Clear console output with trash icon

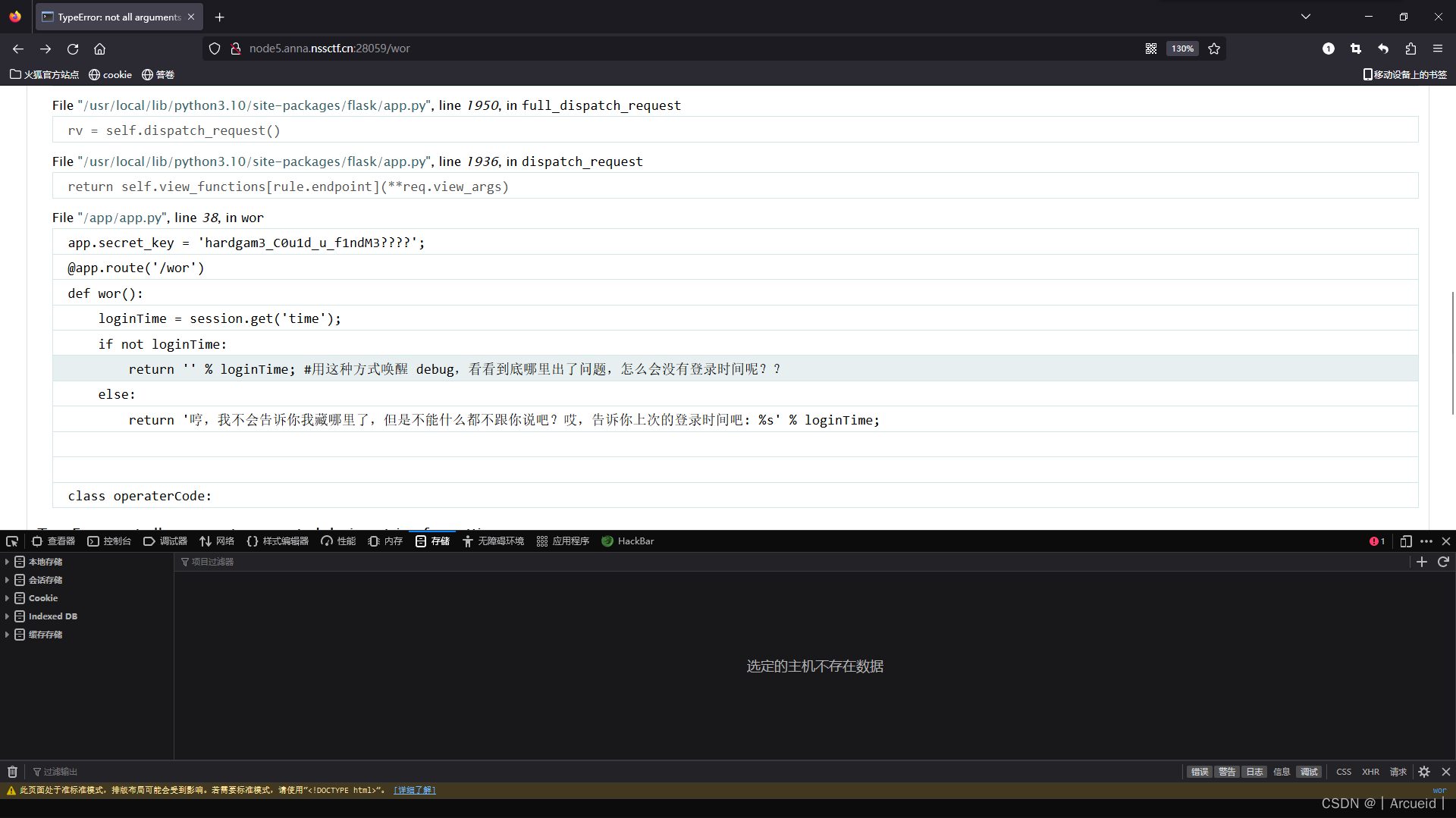(x=12, y=772)
